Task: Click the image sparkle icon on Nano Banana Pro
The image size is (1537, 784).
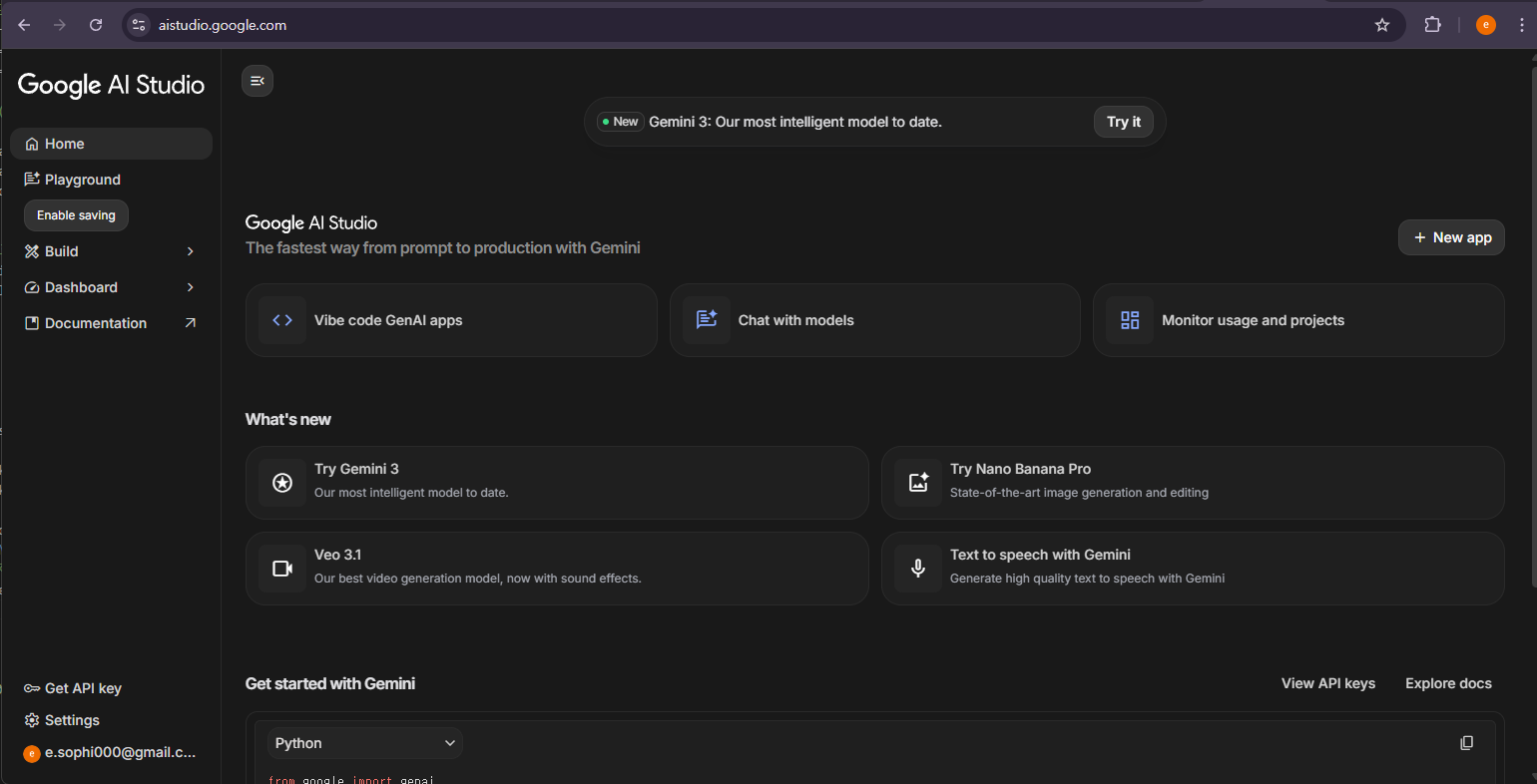Action: [x=918, y=483]
